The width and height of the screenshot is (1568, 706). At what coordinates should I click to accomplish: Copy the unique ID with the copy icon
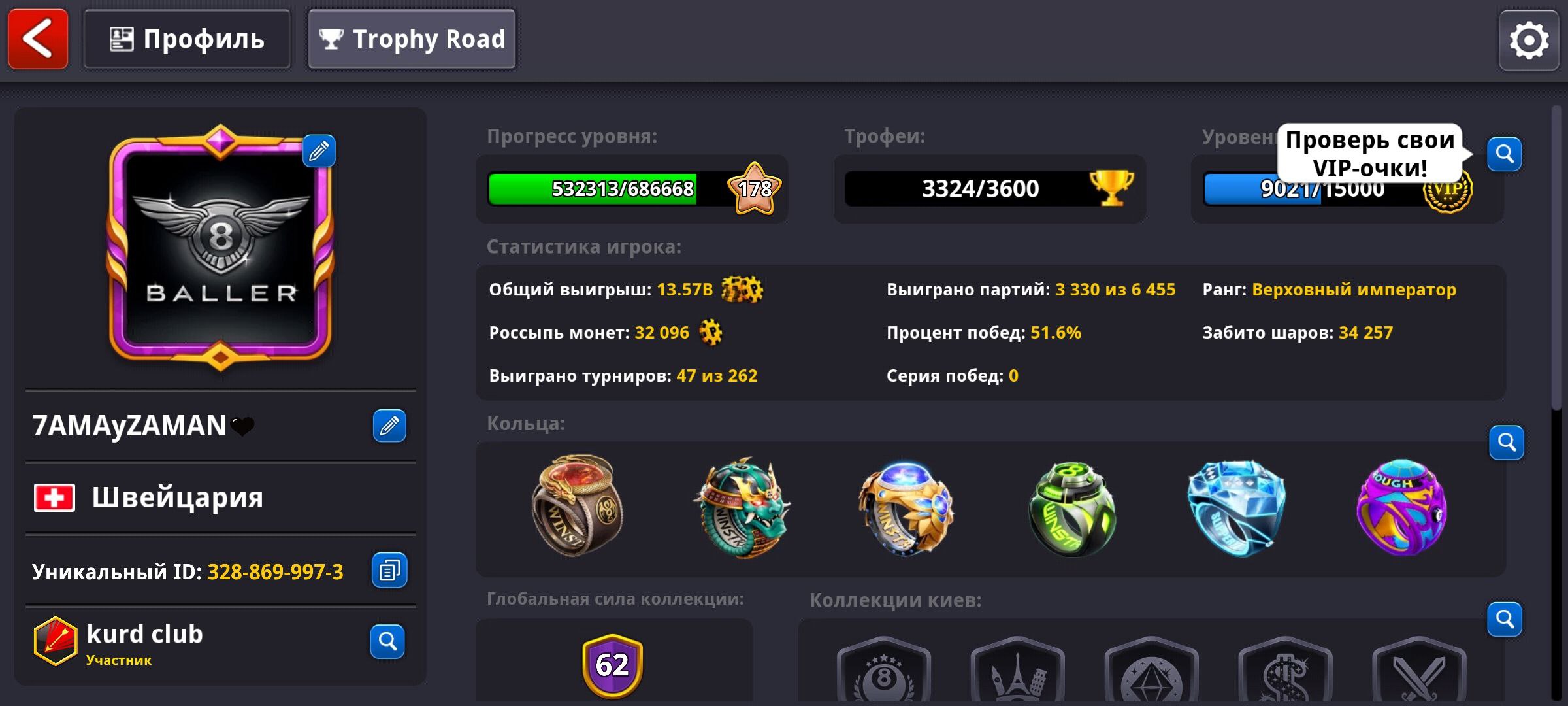(x=389, y=571)
